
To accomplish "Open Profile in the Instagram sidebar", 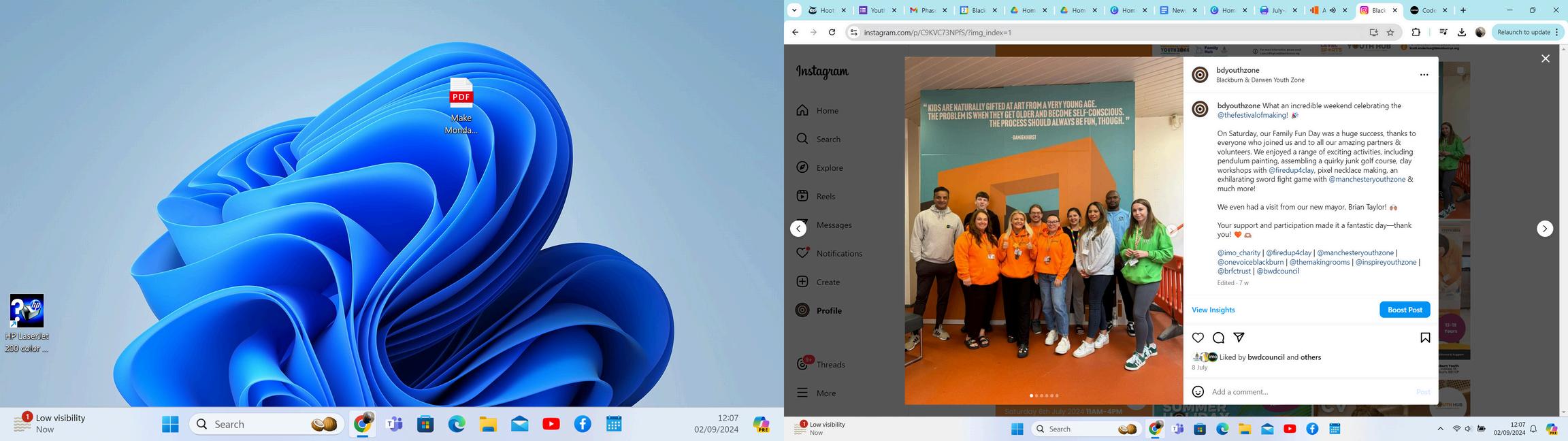I will [819, 310].
